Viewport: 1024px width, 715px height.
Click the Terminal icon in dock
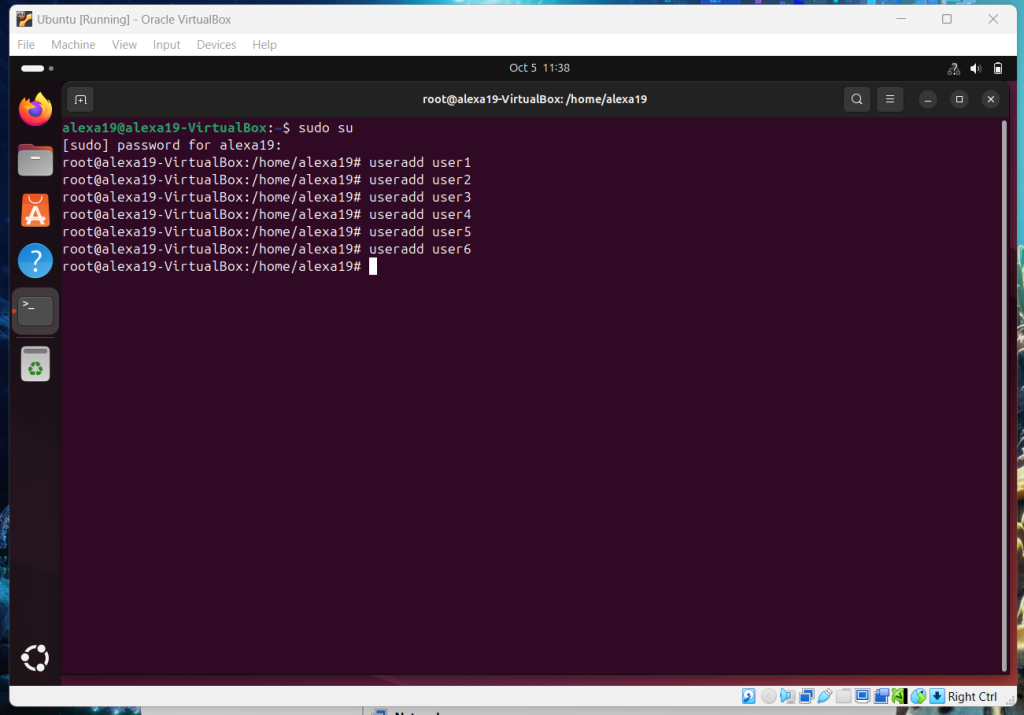(35, 312)
